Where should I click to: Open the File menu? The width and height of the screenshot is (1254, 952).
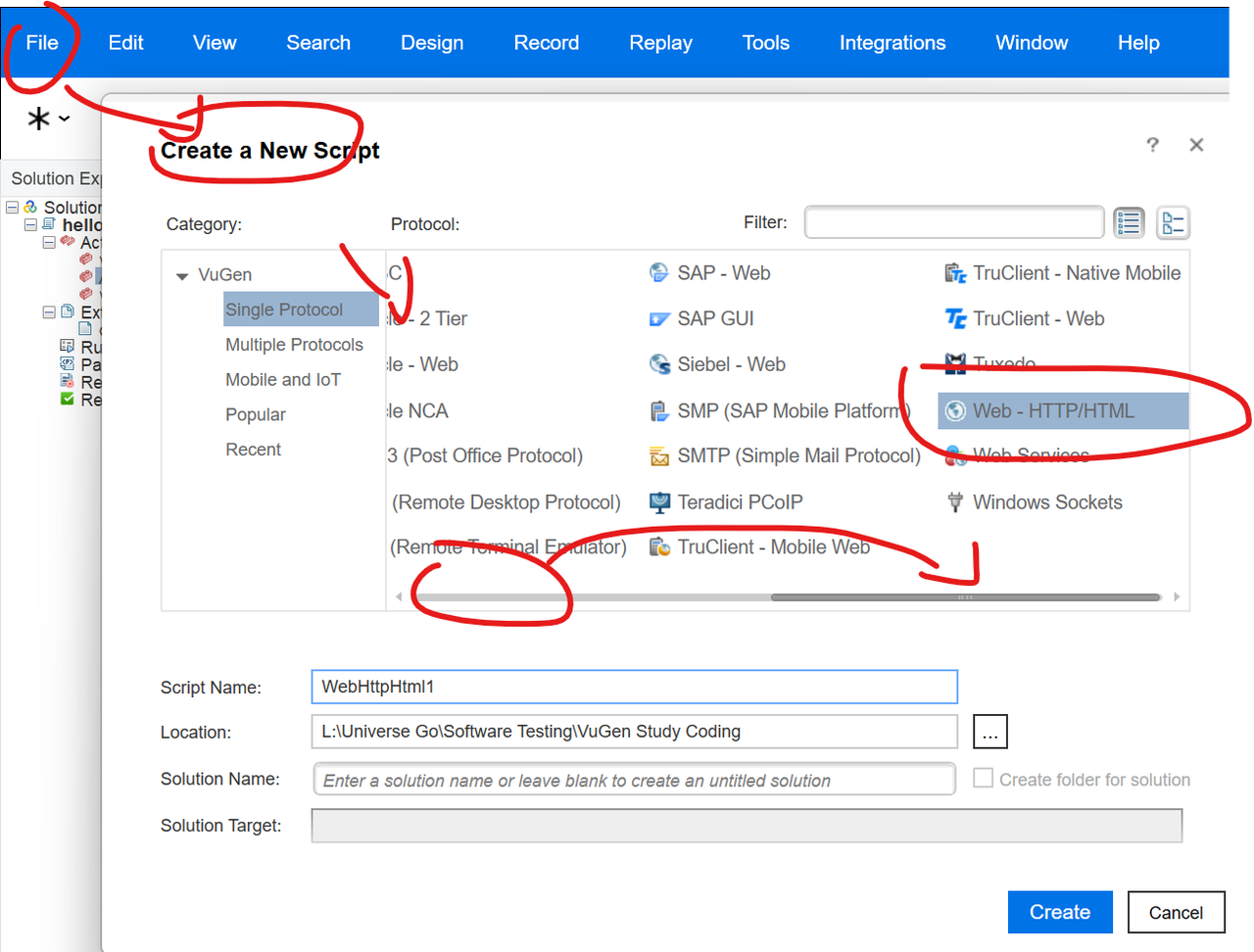coord(42,43)
